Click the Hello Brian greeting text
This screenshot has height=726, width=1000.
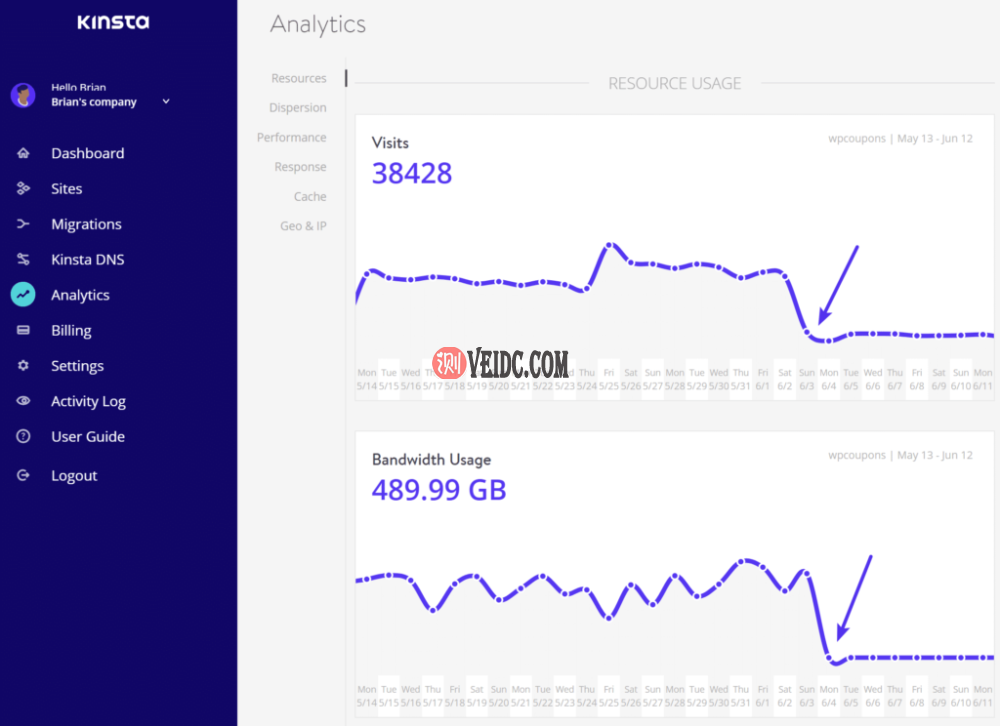click(78, 87)
